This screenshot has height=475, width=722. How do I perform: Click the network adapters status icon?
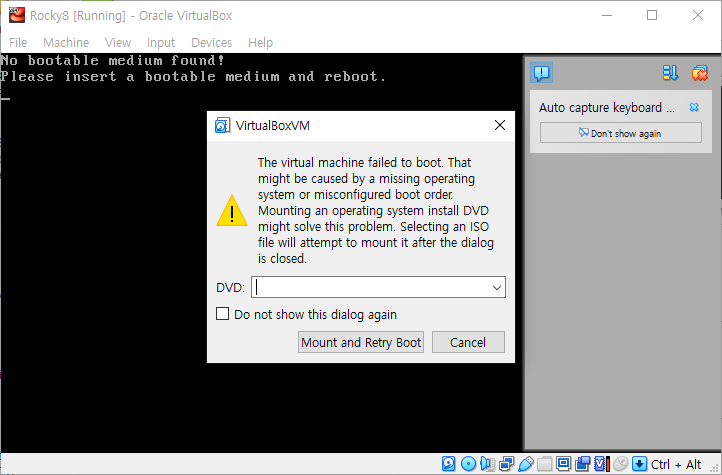(x=507, y=463)
